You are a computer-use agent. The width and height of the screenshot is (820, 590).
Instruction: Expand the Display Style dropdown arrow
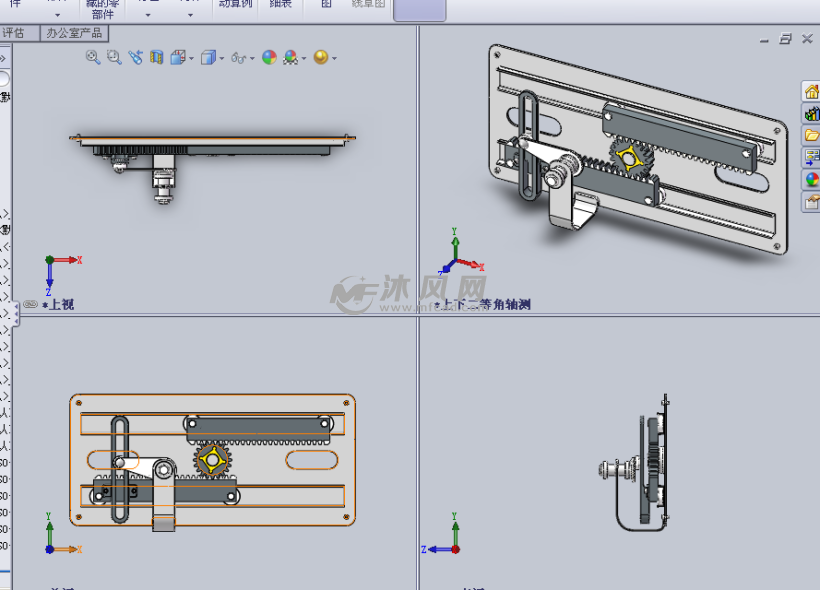pos(222,58)
